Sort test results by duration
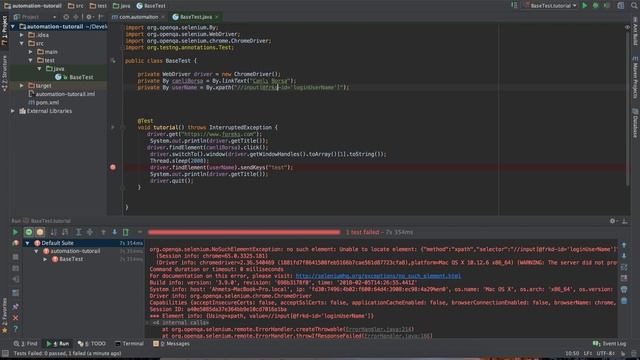Viewport: 640px width, 360px height. coord(65,232)
